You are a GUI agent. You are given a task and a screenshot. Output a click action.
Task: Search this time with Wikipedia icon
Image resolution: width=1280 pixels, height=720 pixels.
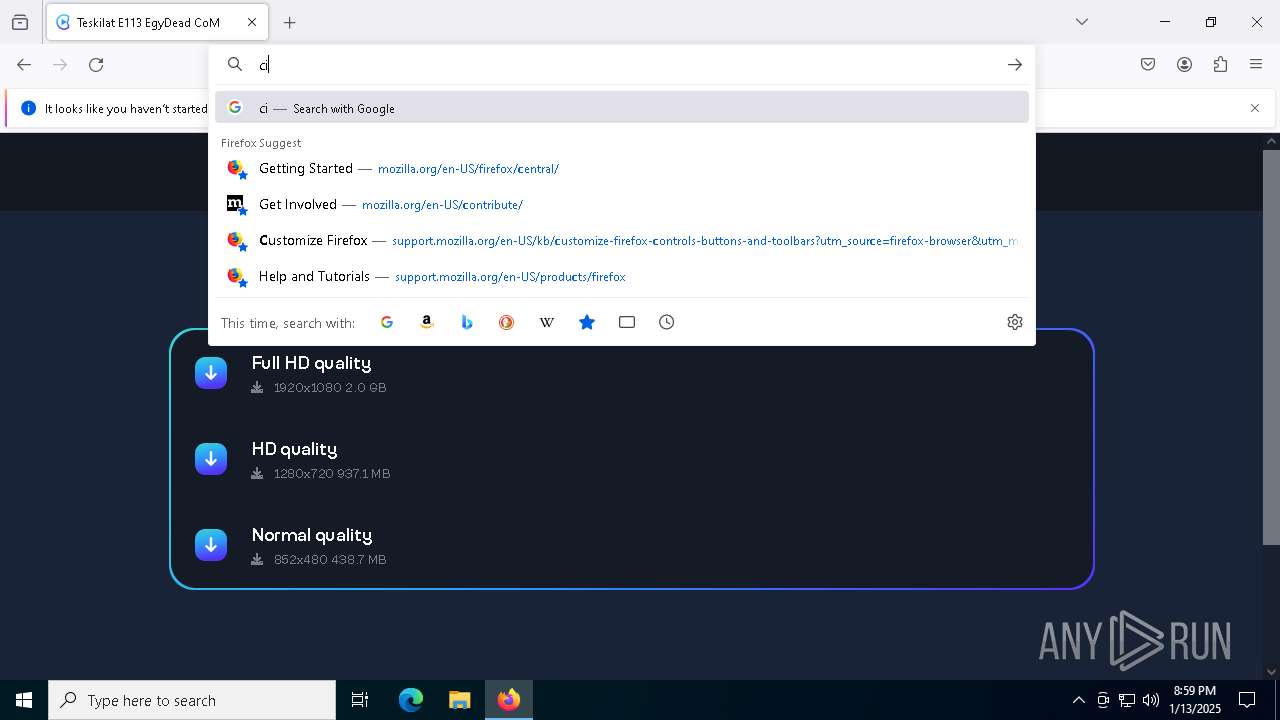pos(547,322)
